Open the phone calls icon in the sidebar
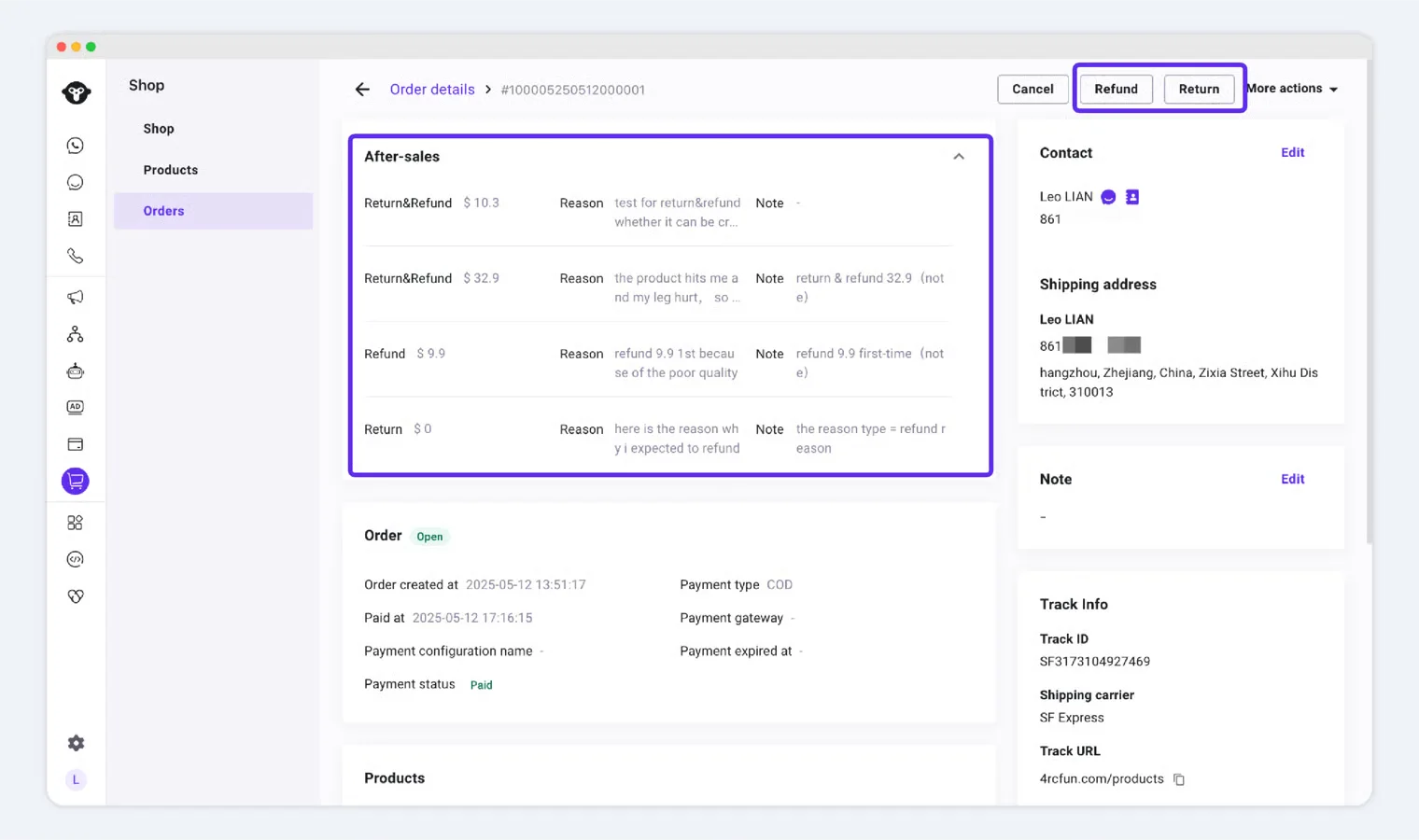 click(76, 256)
